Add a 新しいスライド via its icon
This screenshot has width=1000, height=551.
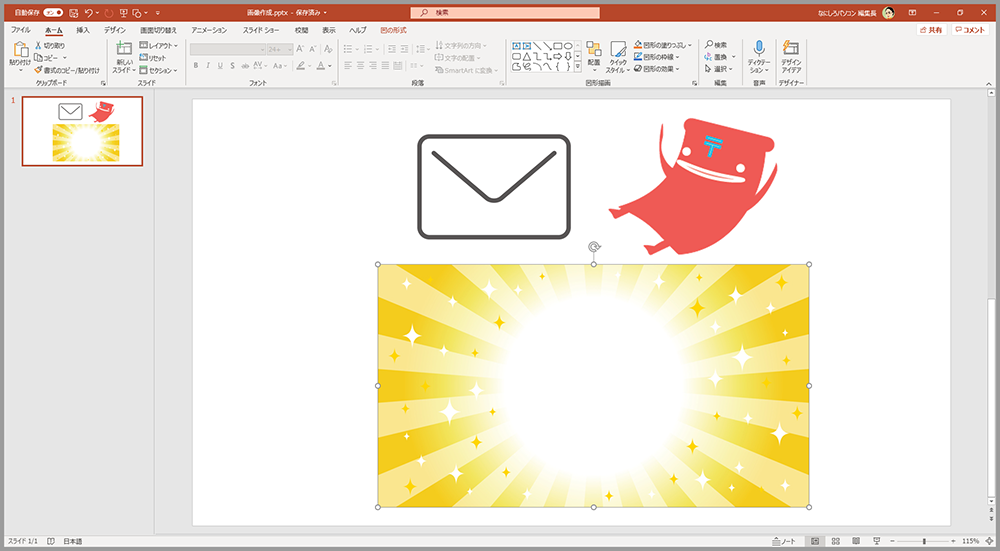pos(124,50)
